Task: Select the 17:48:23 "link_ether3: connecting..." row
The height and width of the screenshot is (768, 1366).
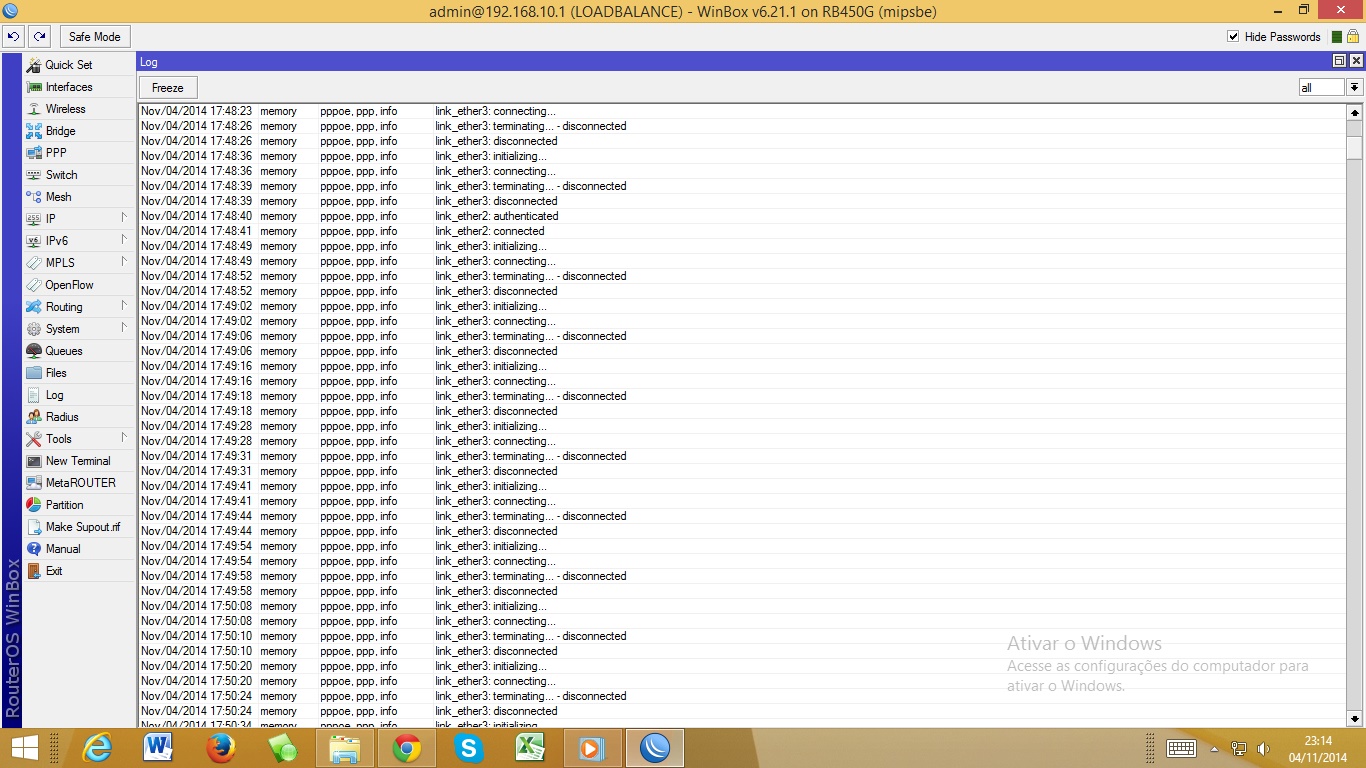Action: (x=742, y=111)
